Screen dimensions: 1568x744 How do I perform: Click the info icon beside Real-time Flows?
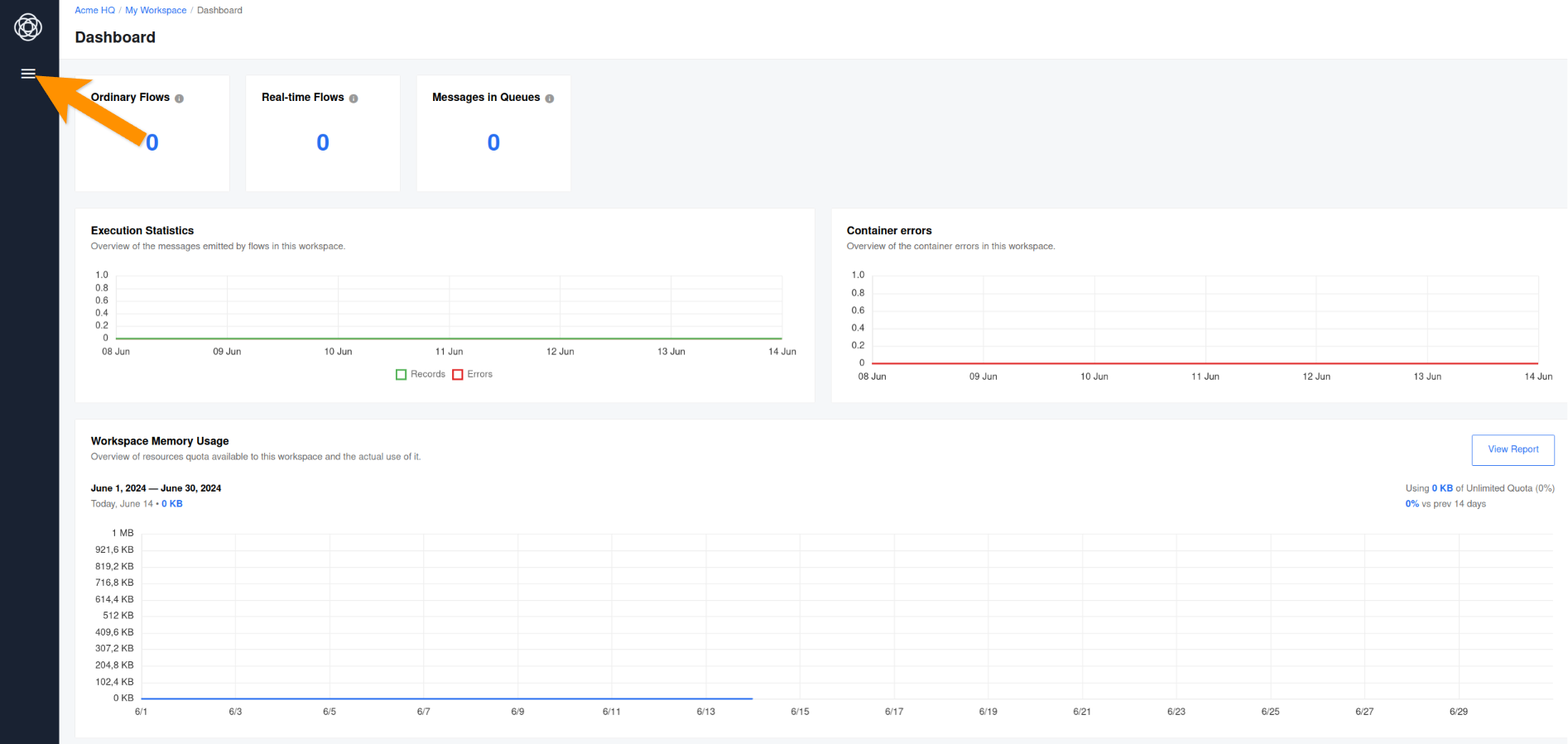[x=354, y=98]
